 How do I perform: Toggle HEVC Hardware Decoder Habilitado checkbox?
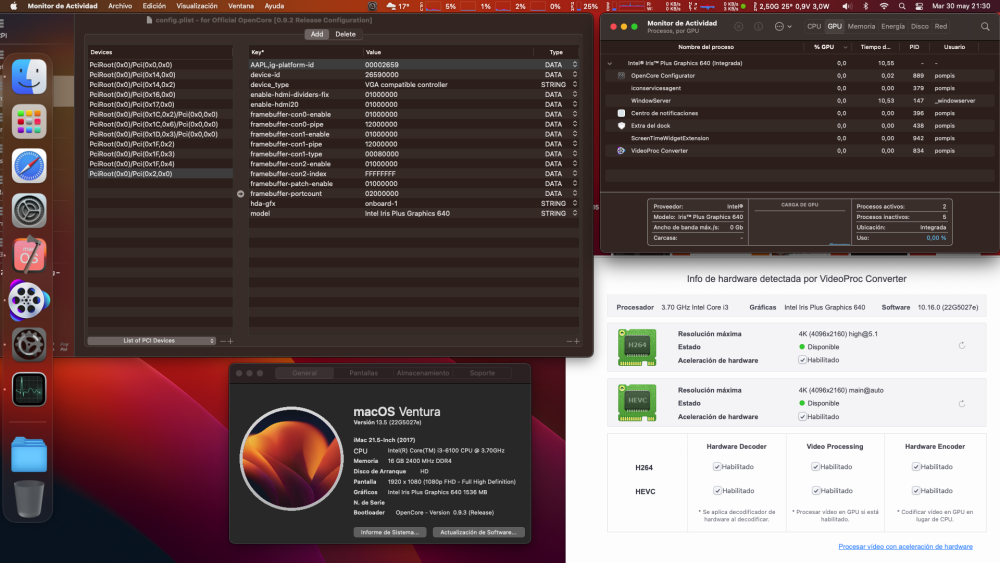pos(717,491)
